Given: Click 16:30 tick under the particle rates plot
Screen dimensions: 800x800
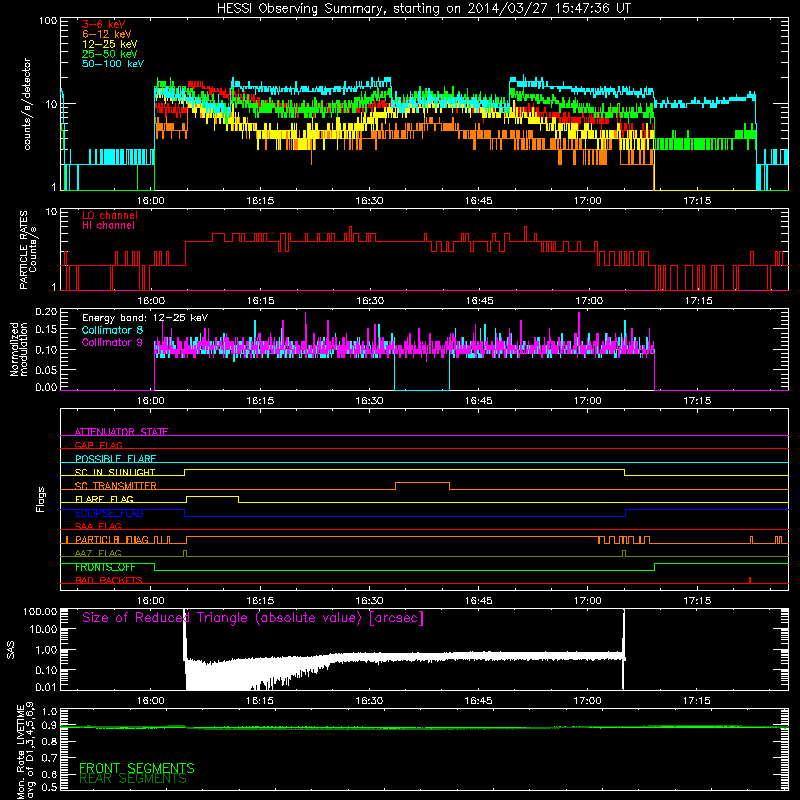Looking at the screenshot, I should point(370,301).
